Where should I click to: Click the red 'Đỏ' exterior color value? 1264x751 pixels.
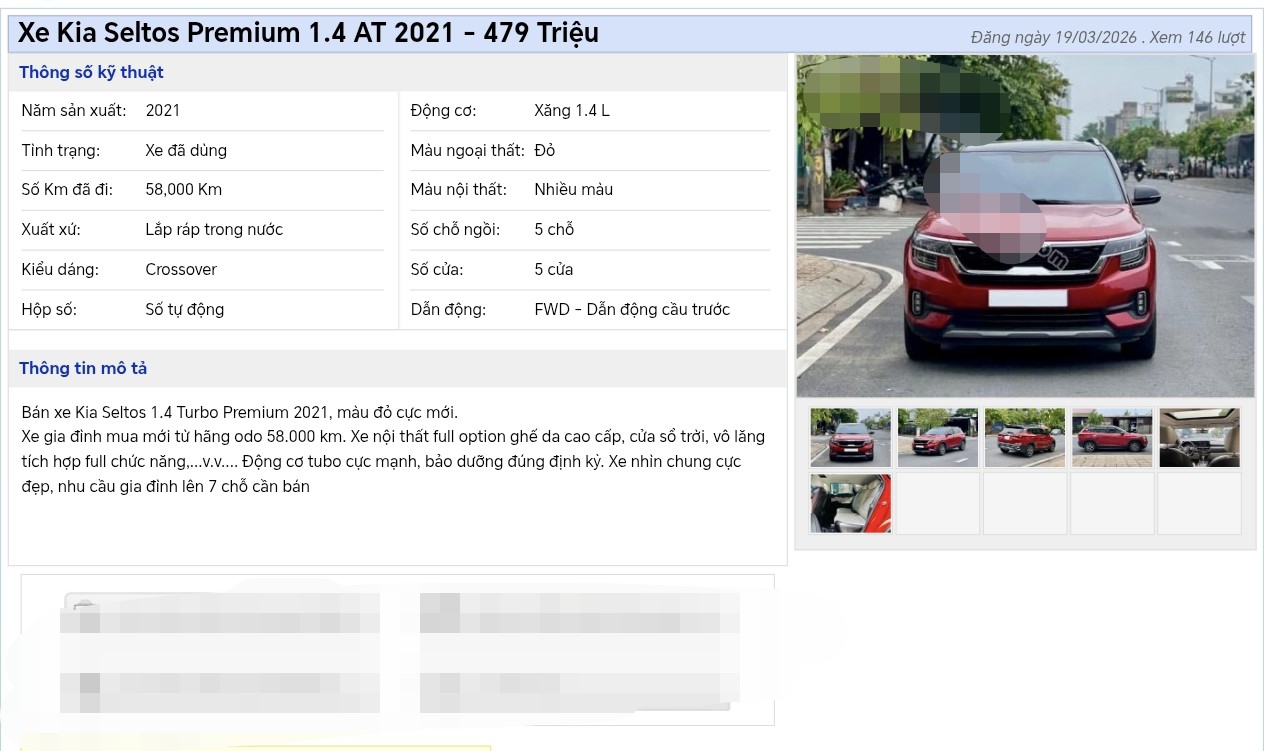(543, 150)
